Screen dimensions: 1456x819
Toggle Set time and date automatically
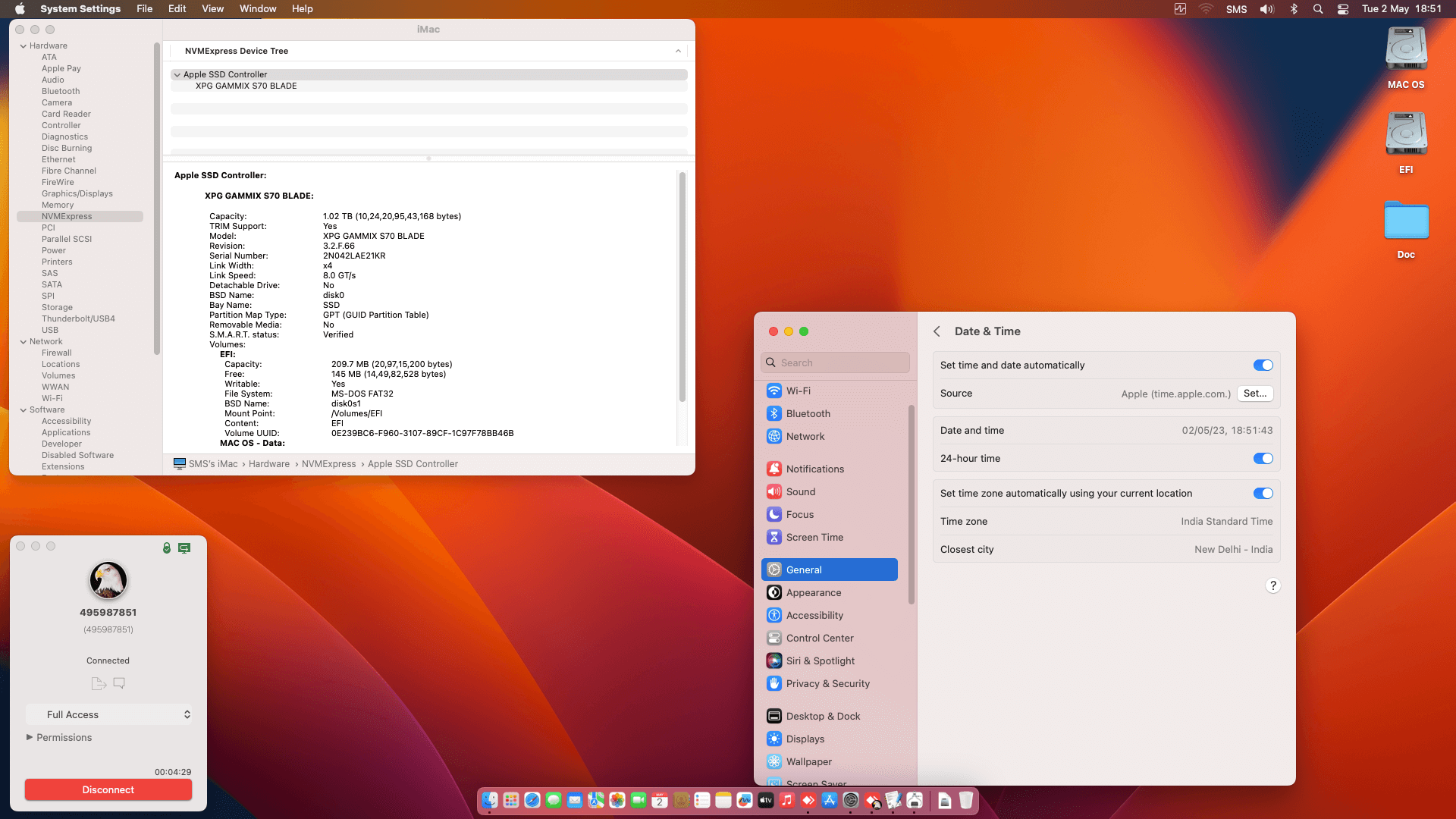[x=1263, y=366]
